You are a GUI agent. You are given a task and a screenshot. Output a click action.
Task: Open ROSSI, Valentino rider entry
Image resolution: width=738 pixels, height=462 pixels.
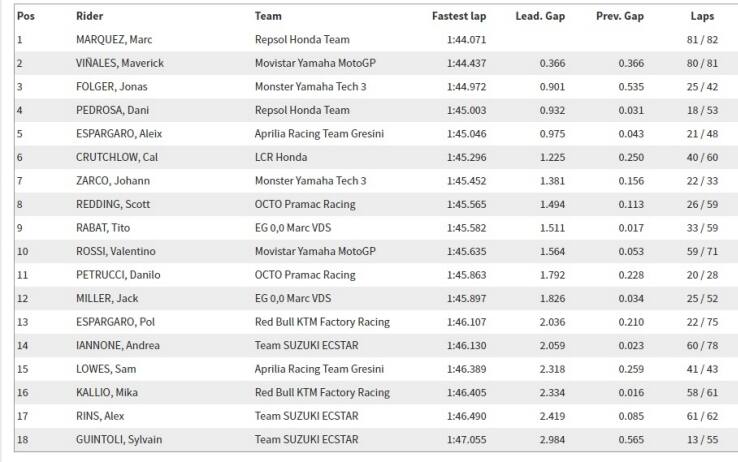[x=115, y=251]
